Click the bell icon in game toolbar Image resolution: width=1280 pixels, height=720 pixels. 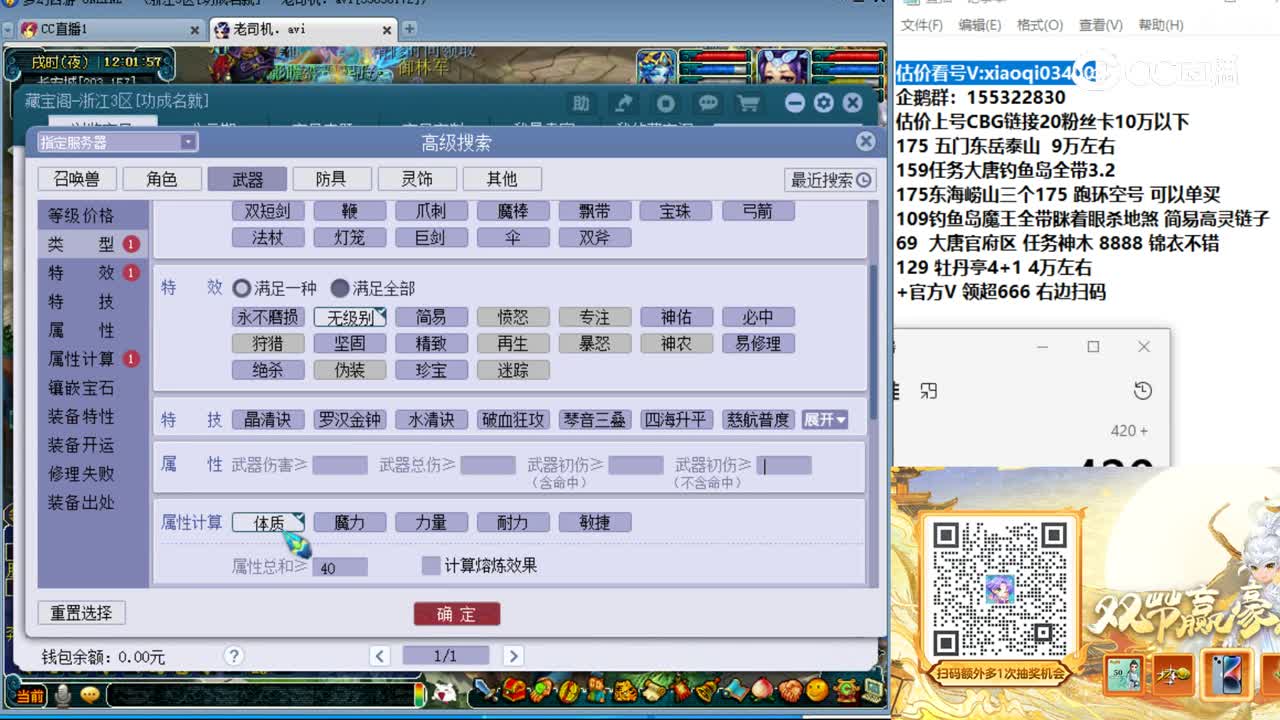pos(707,690)
